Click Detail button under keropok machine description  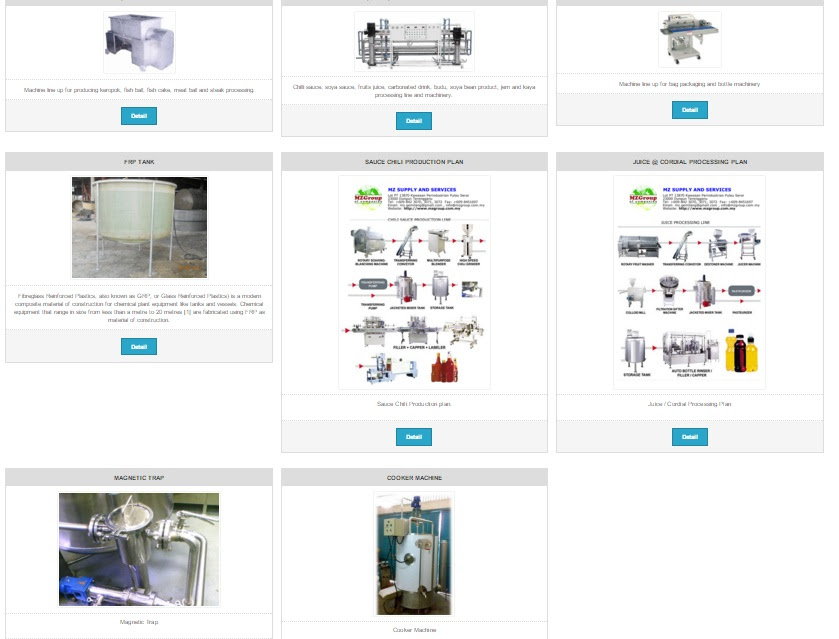coord(139,116)
